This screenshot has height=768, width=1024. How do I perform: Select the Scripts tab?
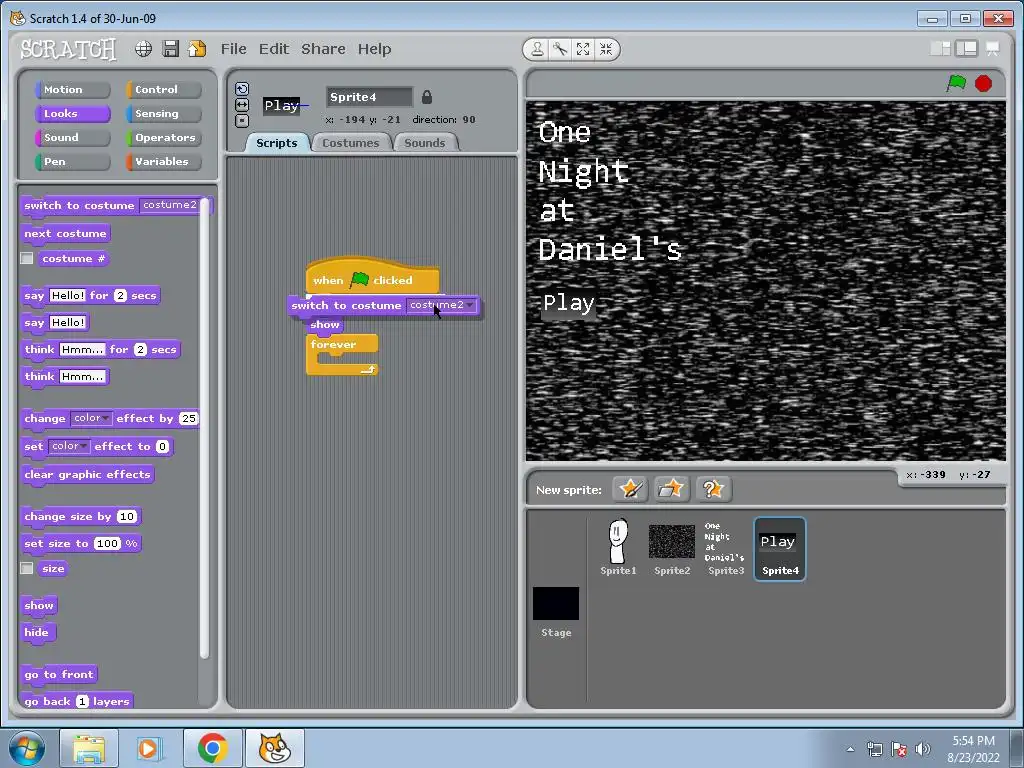click(276, 143)
